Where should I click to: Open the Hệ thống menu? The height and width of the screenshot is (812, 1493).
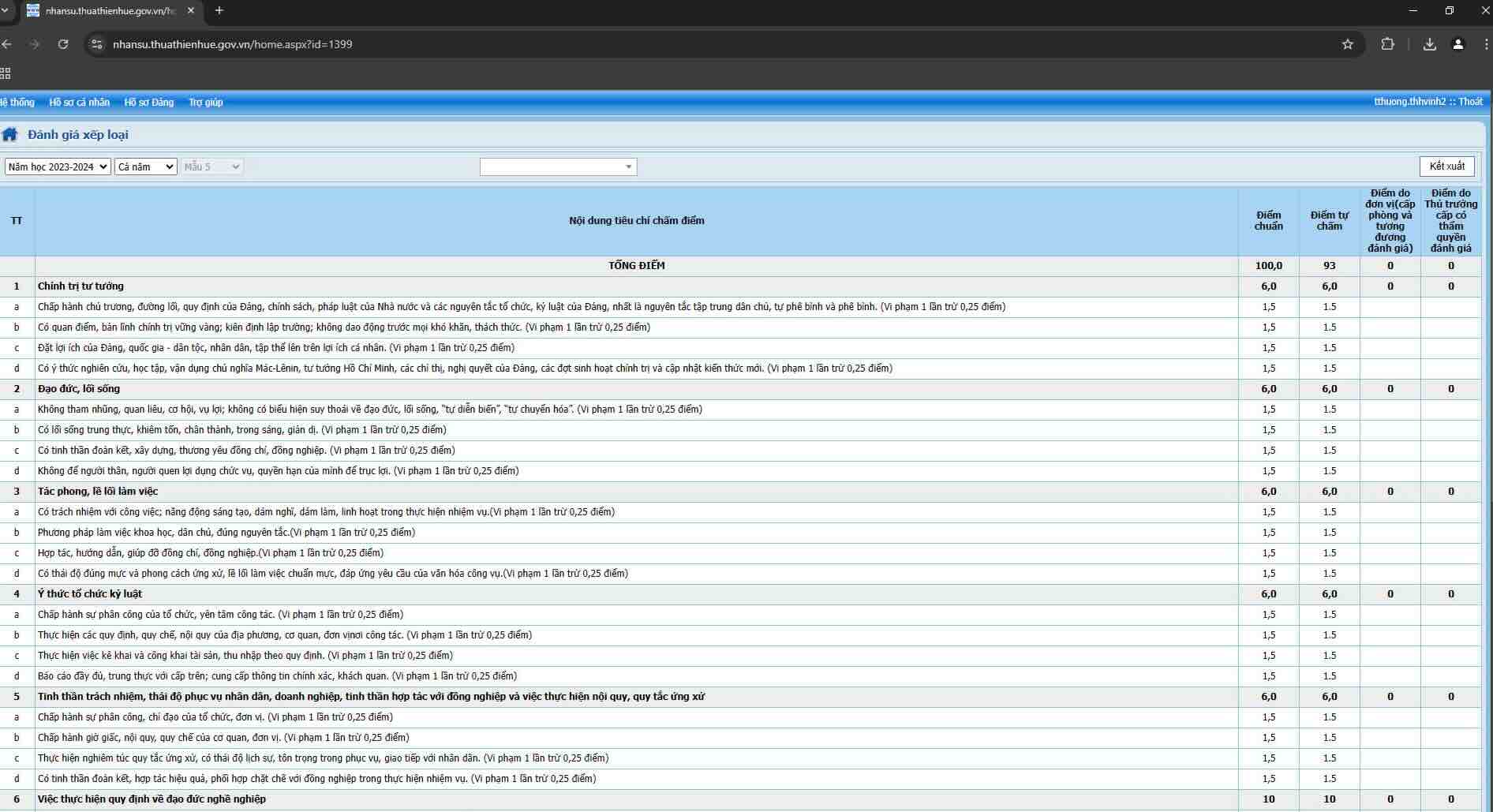tap(17, 102)
